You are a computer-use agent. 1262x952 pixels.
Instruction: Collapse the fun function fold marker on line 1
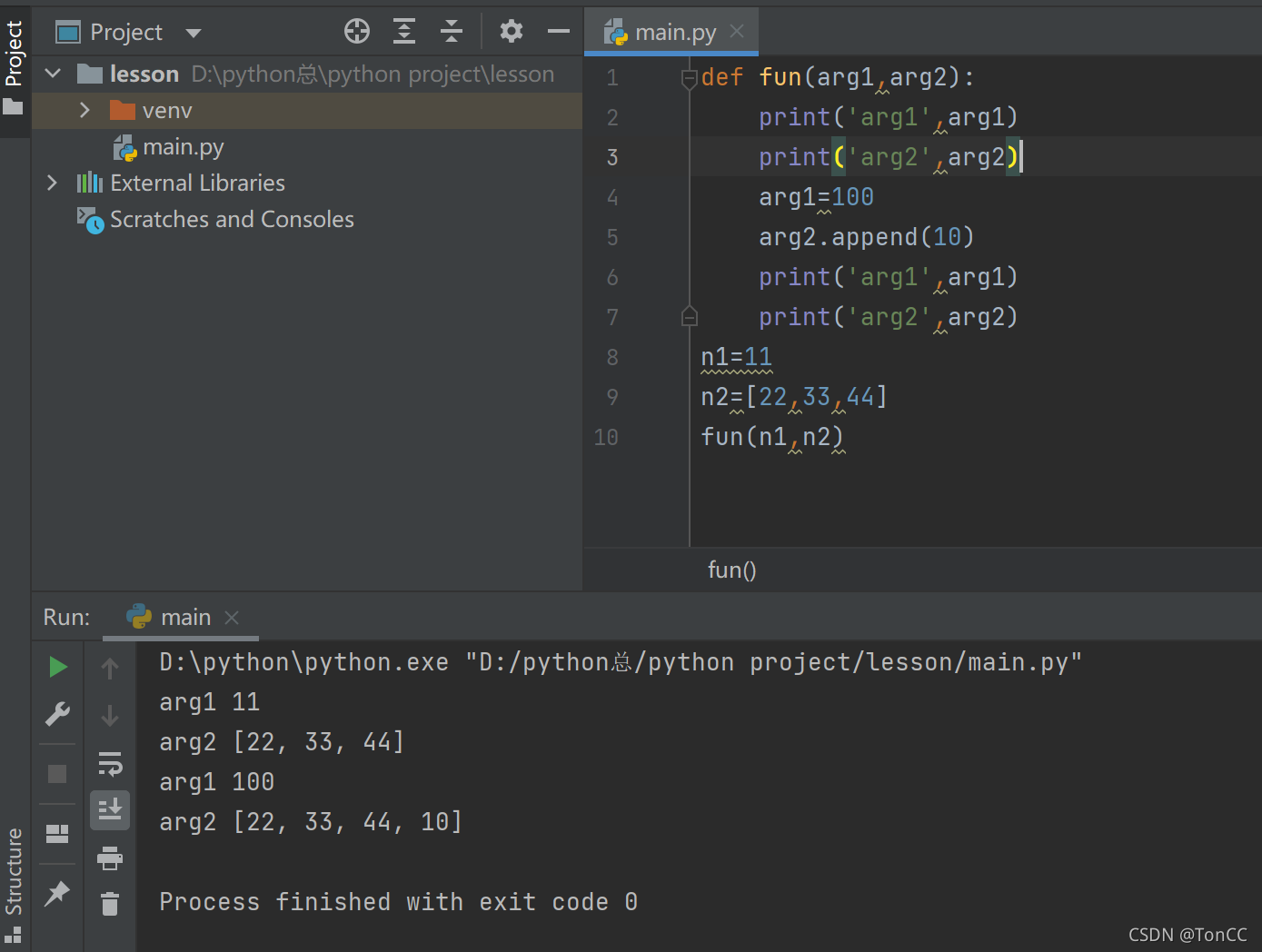690,78
